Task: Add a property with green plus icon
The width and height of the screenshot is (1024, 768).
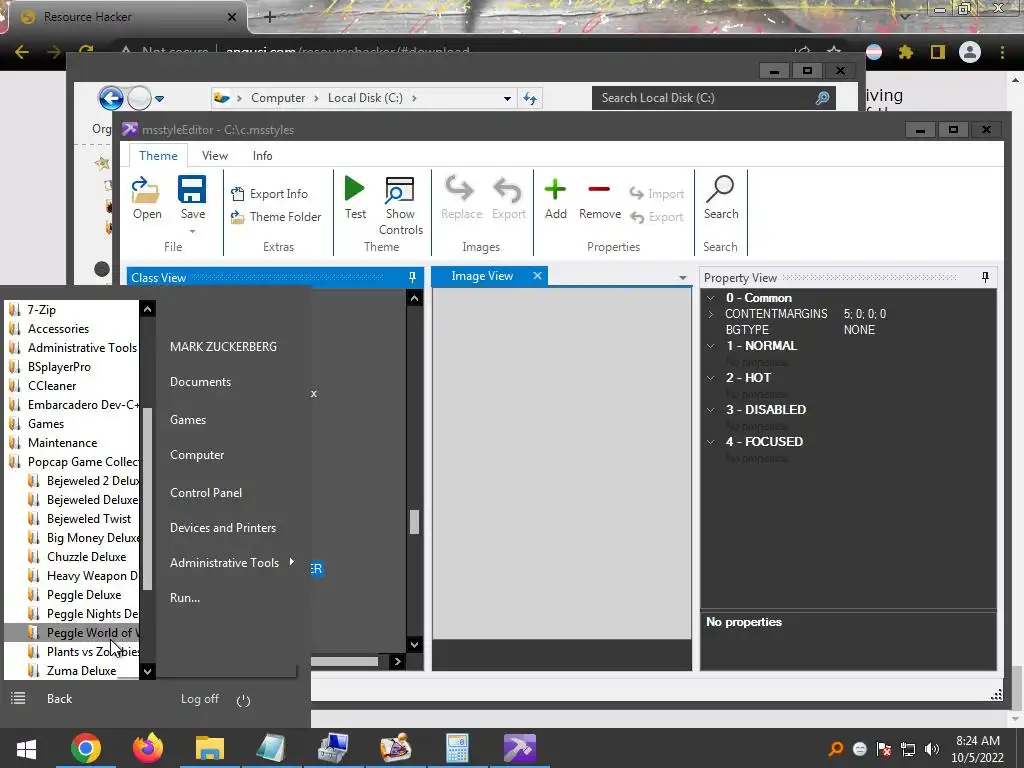Action: tap(555, 189)
